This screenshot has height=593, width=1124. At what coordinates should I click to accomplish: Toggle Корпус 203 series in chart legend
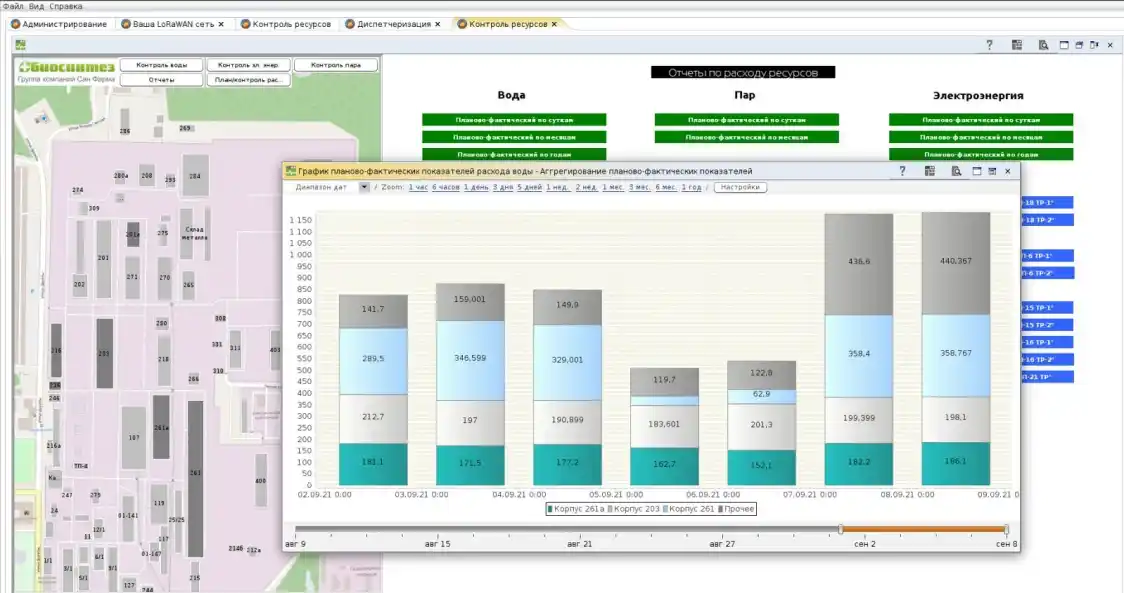click(632, 509)
